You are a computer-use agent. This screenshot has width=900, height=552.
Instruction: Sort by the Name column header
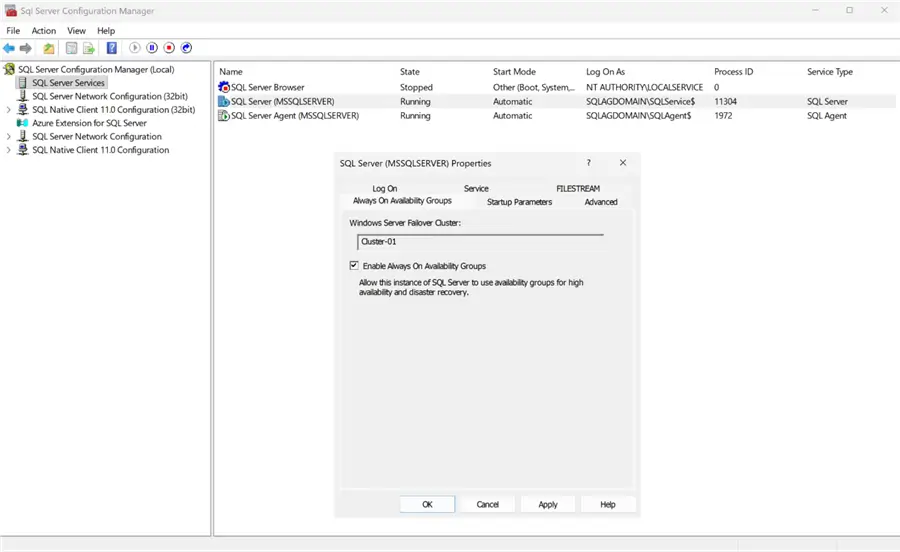pyautogui.click(x=231, y=72)
